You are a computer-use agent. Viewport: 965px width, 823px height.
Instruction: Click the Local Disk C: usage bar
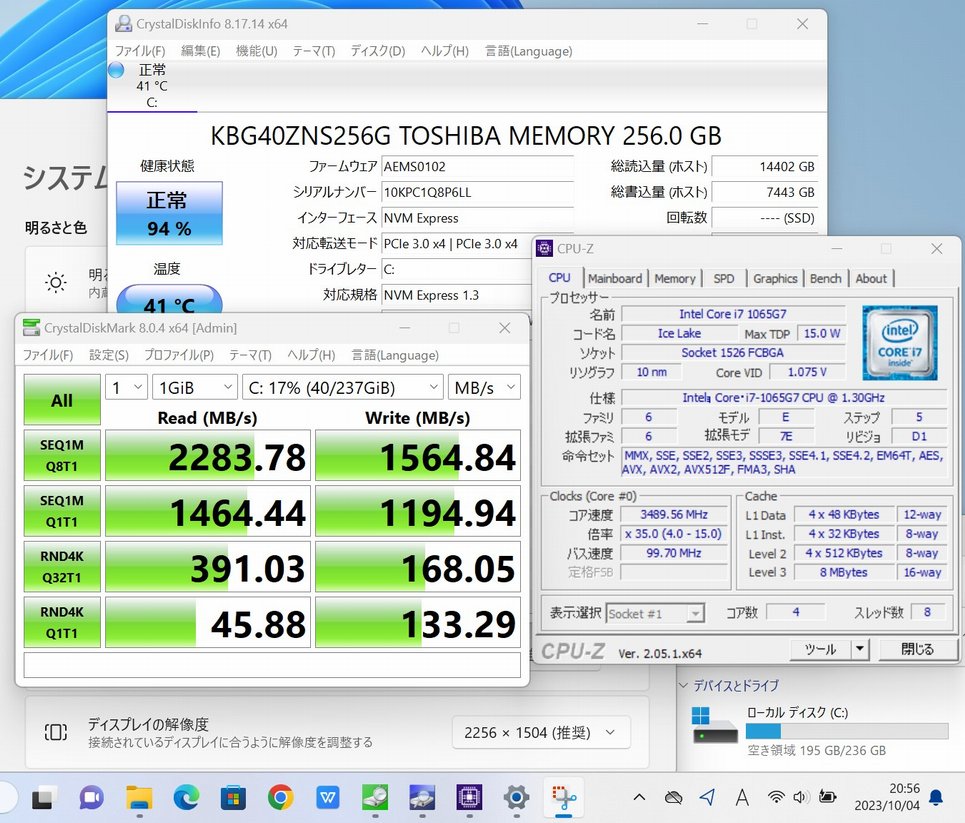847,731
